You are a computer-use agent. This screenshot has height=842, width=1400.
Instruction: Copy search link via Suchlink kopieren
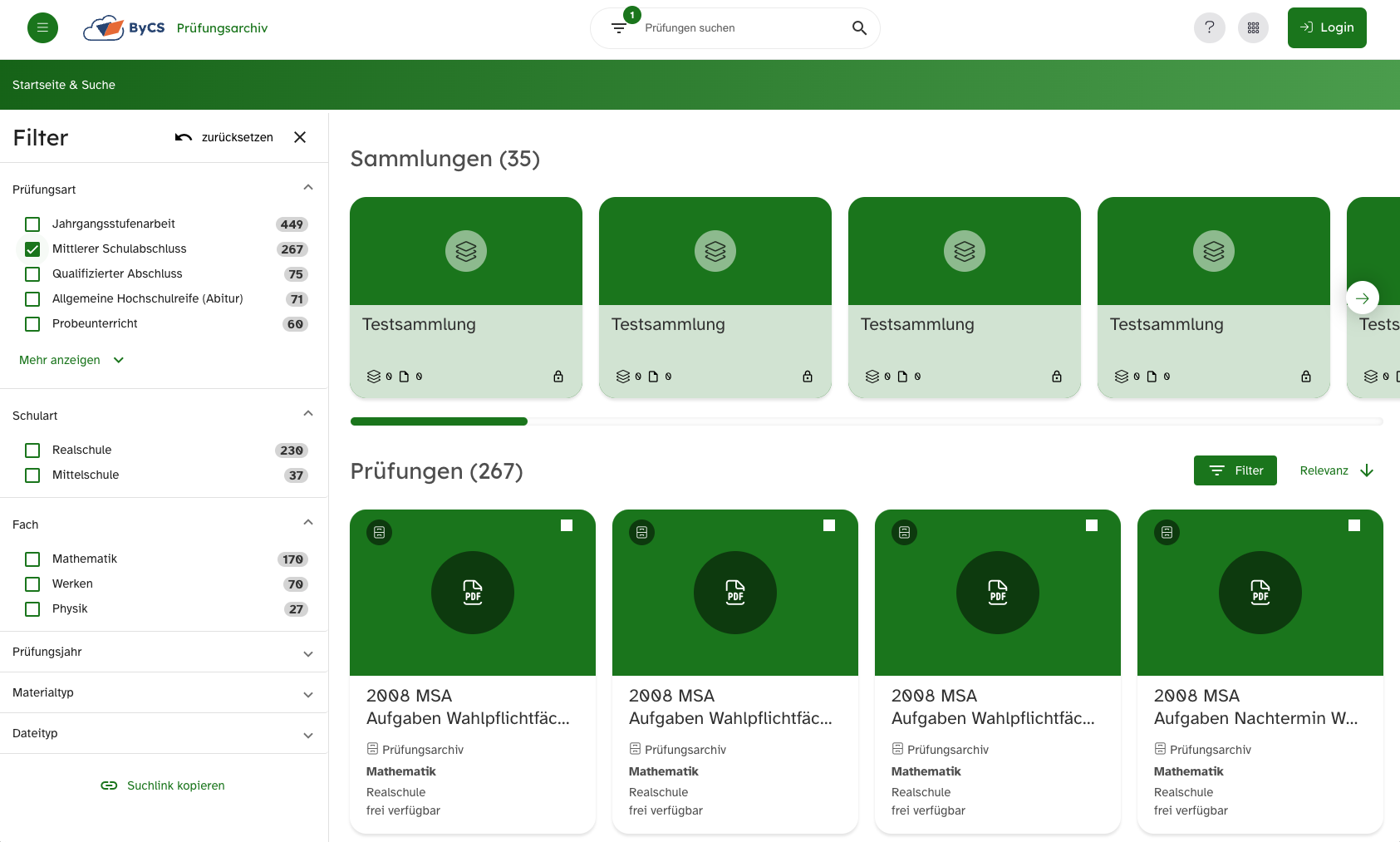tap(164, 785)
